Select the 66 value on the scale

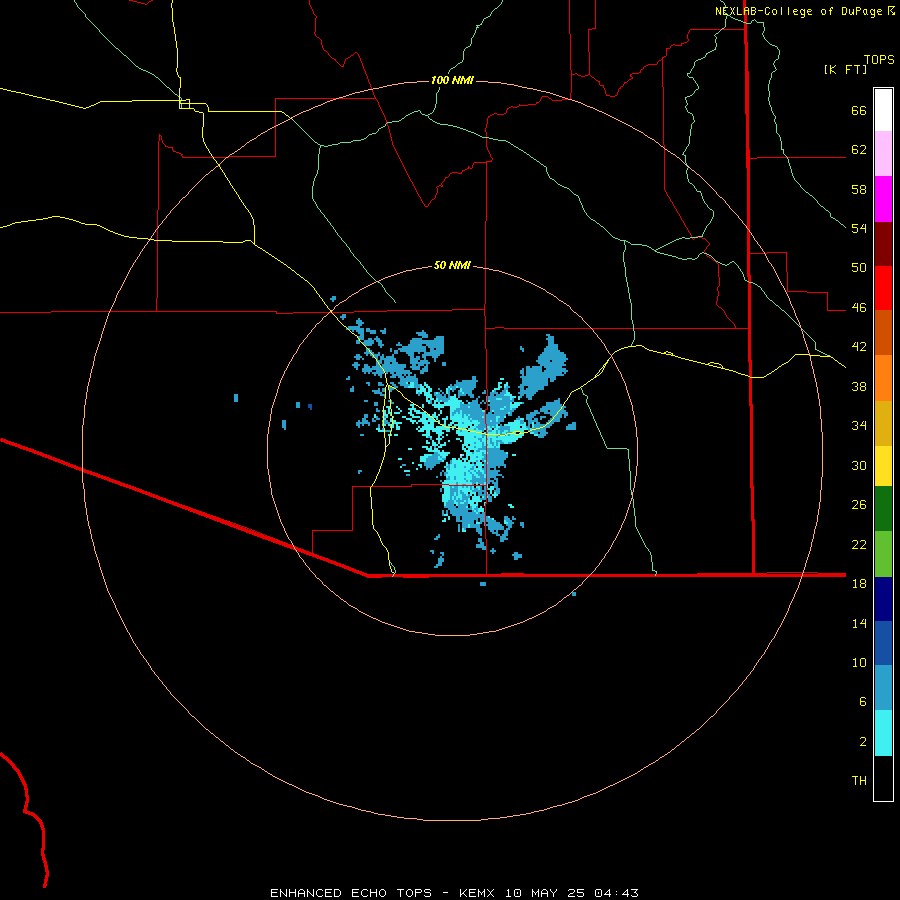[859, 110]
